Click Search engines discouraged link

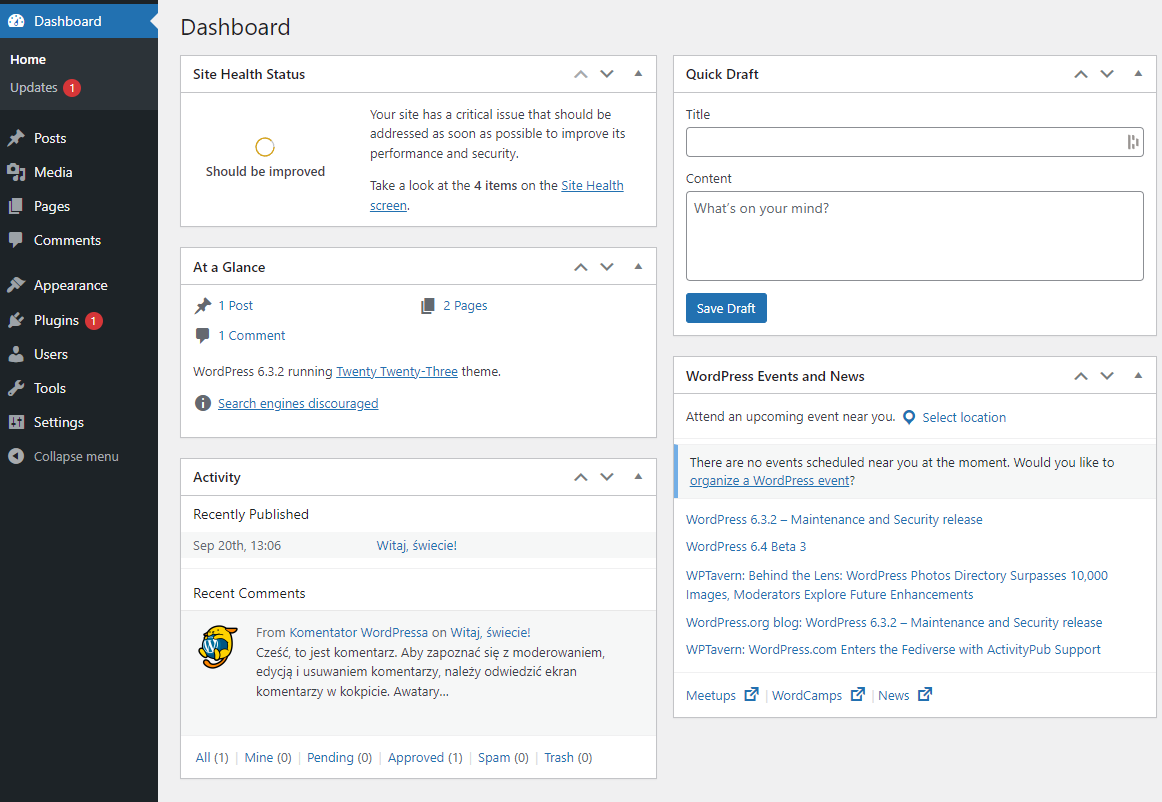(298, 403)
